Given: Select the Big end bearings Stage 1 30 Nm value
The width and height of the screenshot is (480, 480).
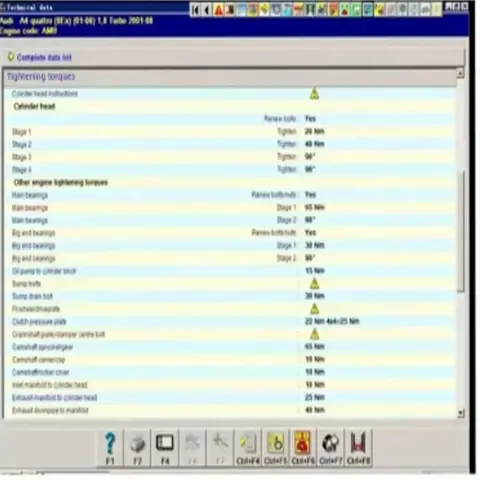Looking at the screenshot, I should (314, 245).
